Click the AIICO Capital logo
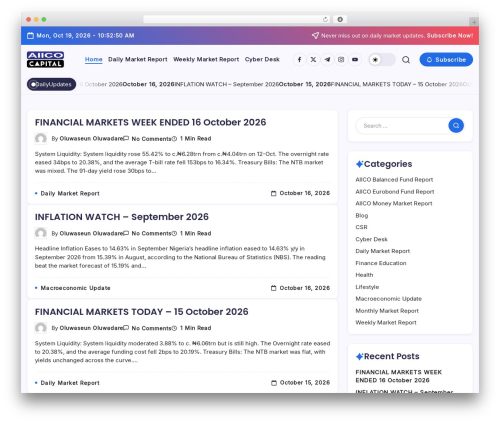 point(45,59)
